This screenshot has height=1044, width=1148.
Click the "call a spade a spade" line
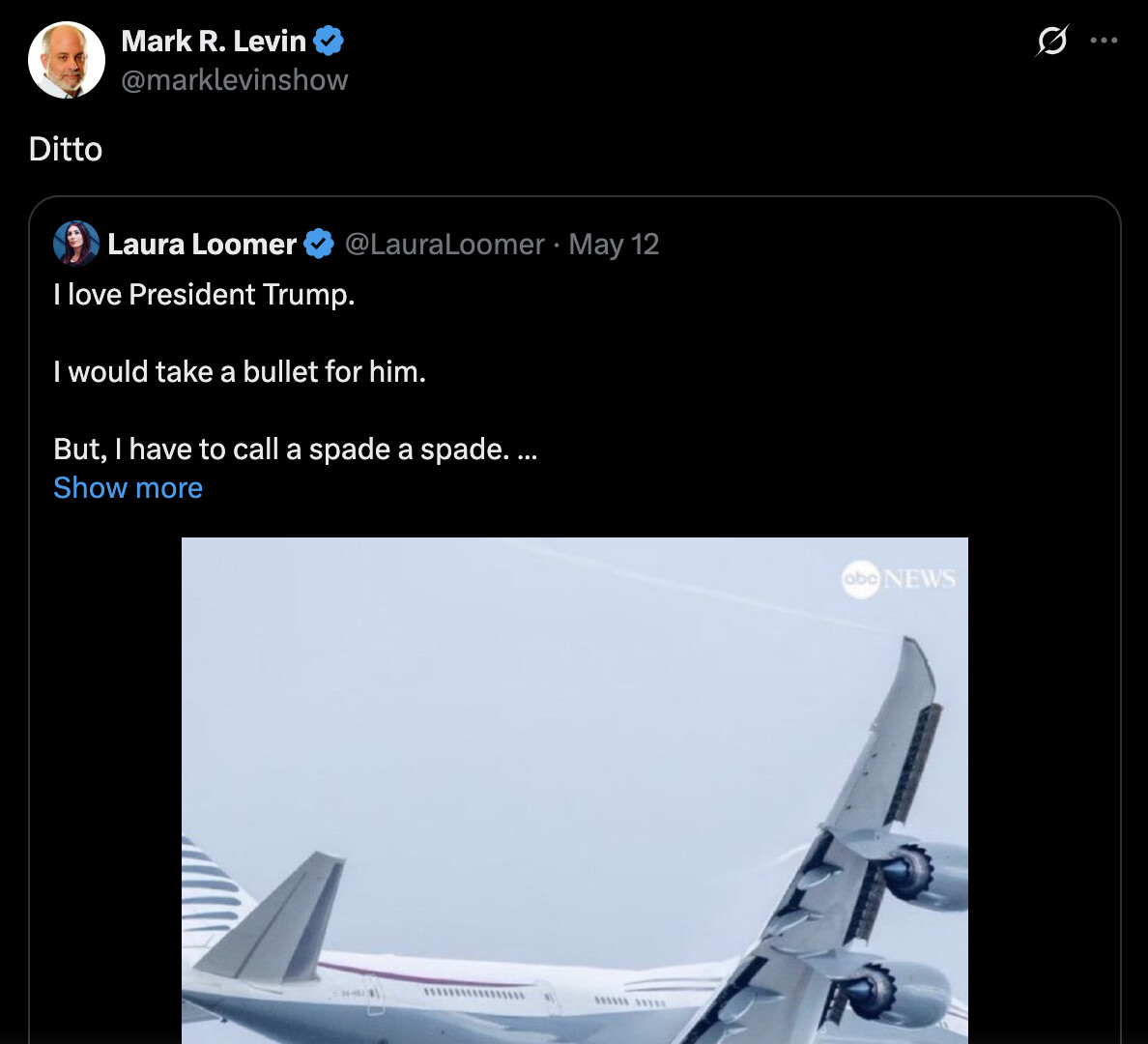pyautogui.click(x=295, y=449)
